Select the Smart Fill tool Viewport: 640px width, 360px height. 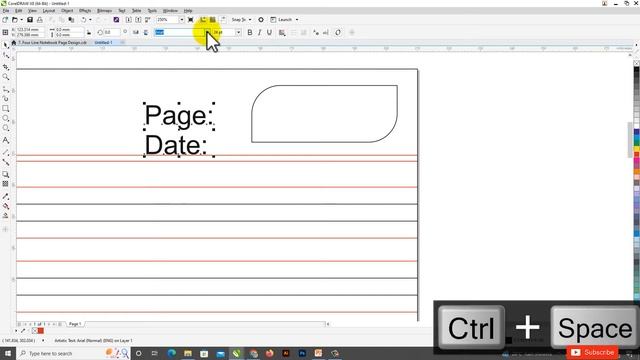pyautogui.click(x=6, y=216)
